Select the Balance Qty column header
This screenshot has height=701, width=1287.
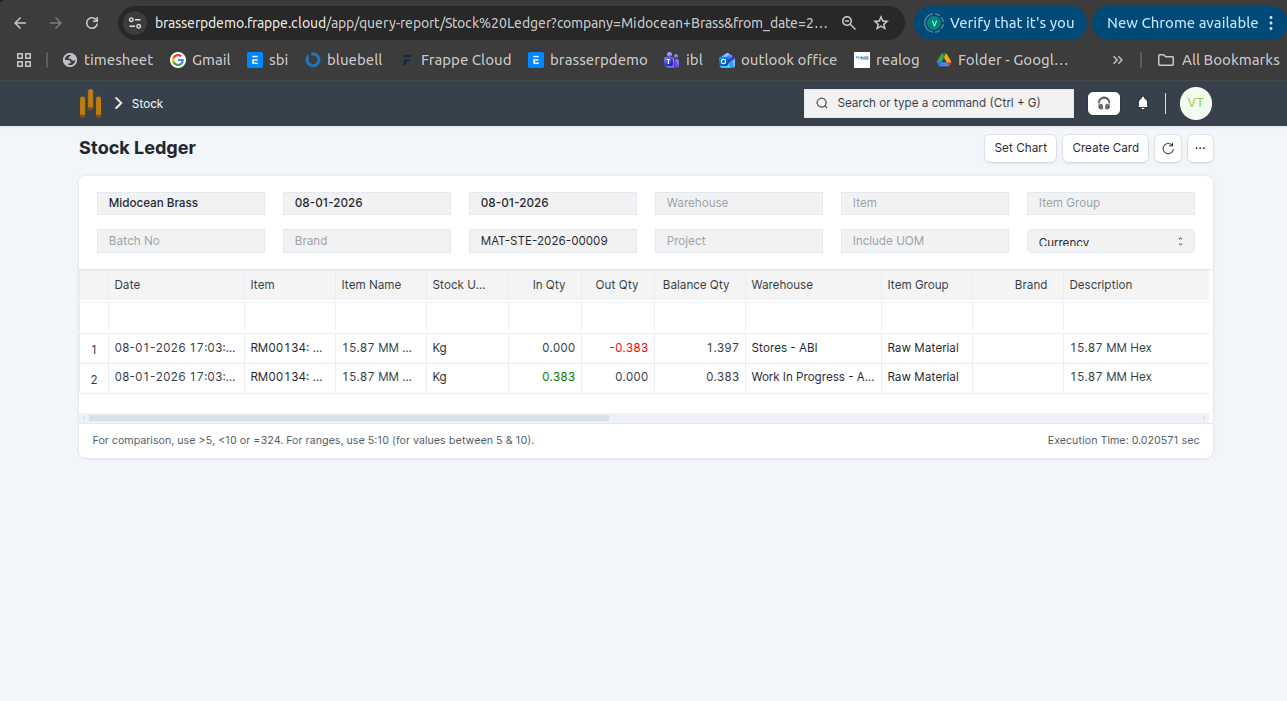[x=696, y=285]
